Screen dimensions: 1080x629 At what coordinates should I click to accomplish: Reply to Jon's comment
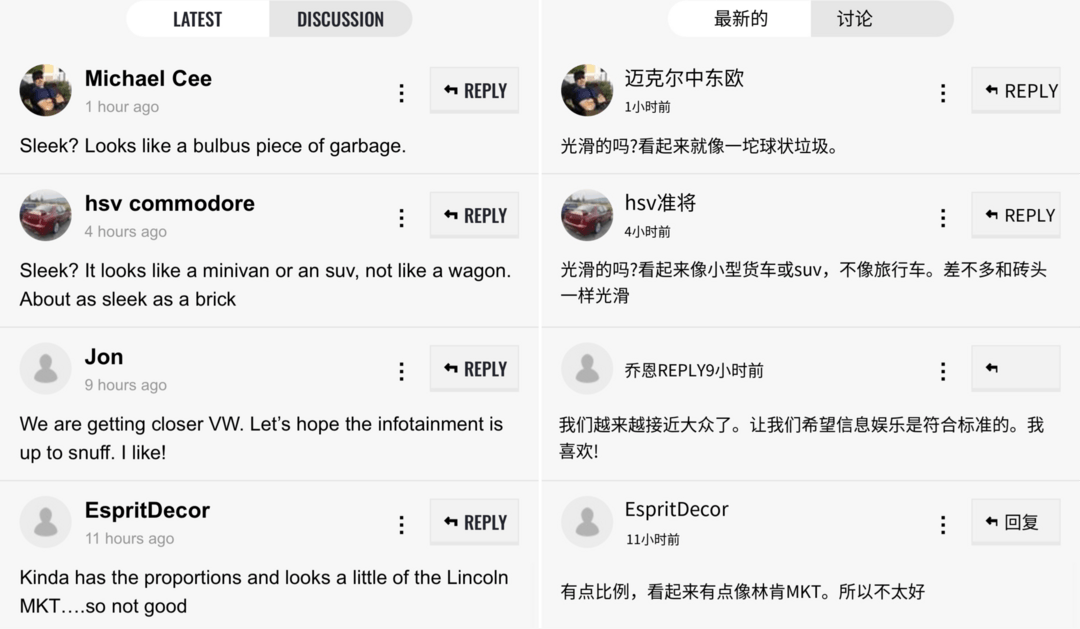pyautogui.click(x=475, y=369)
